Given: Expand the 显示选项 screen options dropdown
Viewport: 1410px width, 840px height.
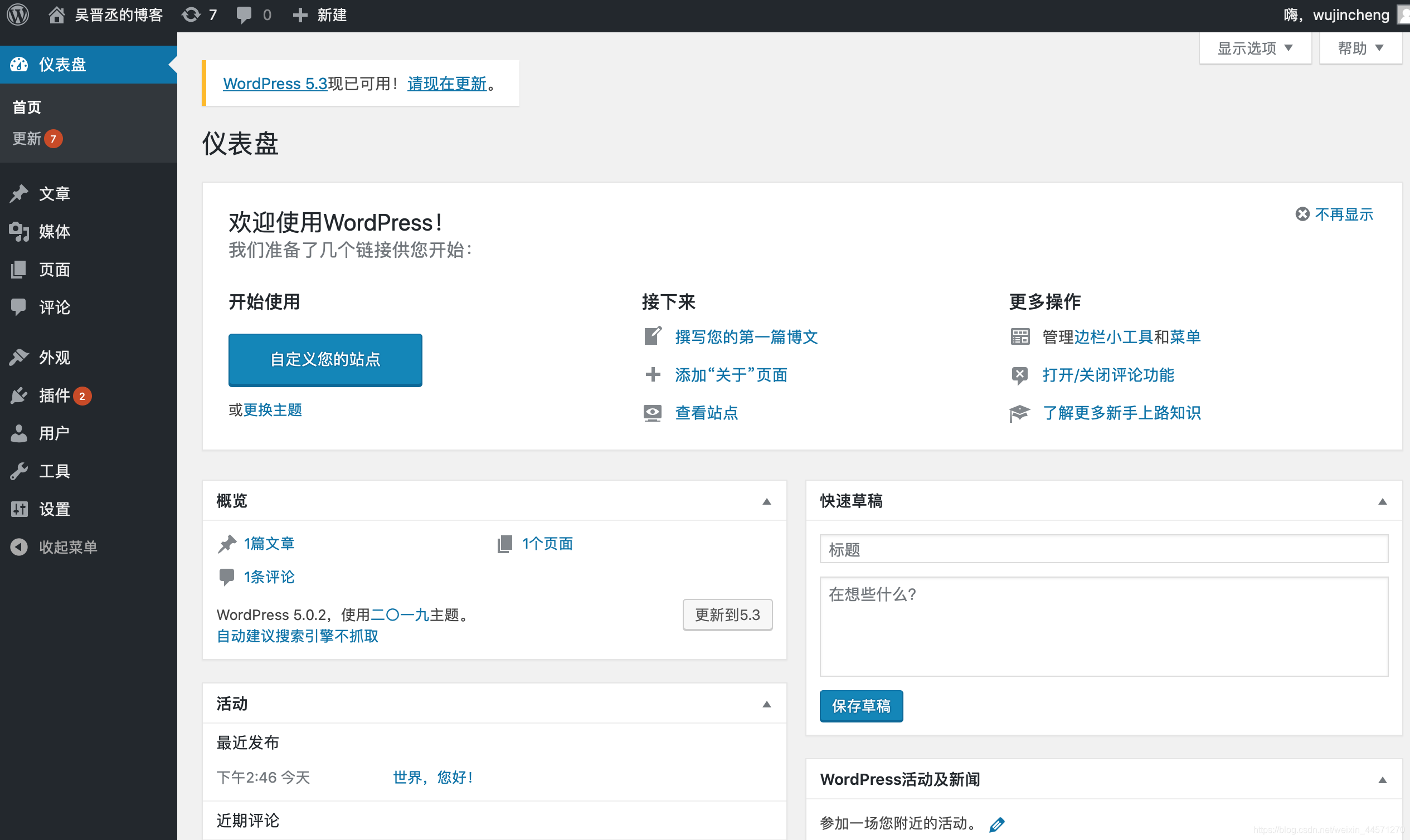Looking at the screenshot, I should click(1256, 48).
